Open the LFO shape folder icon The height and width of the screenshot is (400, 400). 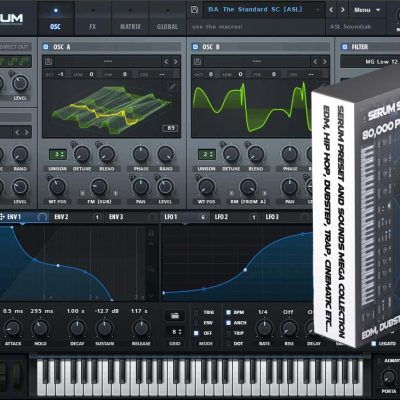175,315
